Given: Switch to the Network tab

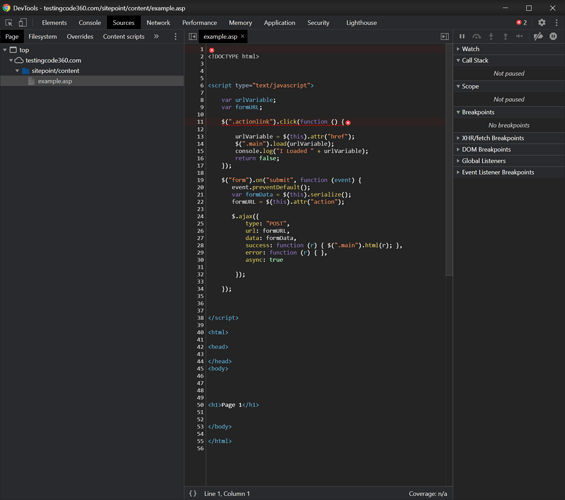Looking at the screenshot, I should (x=158, y=23).
